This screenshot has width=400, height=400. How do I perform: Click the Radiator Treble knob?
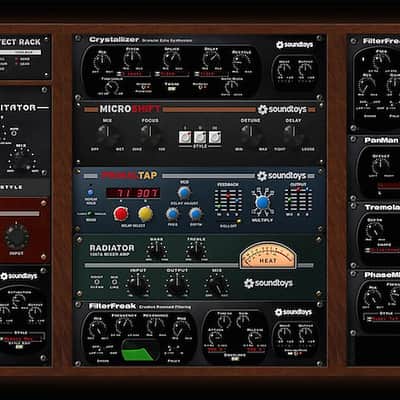pos(196,250)
